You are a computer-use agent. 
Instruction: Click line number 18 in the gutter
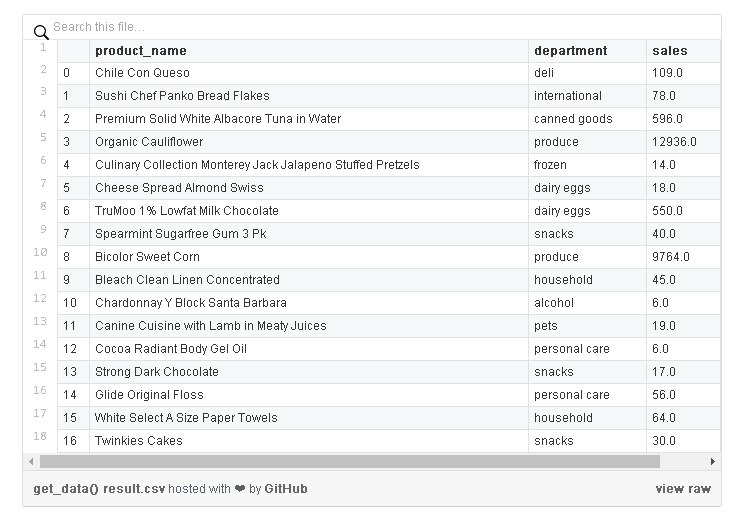click(x=40, y=436)
